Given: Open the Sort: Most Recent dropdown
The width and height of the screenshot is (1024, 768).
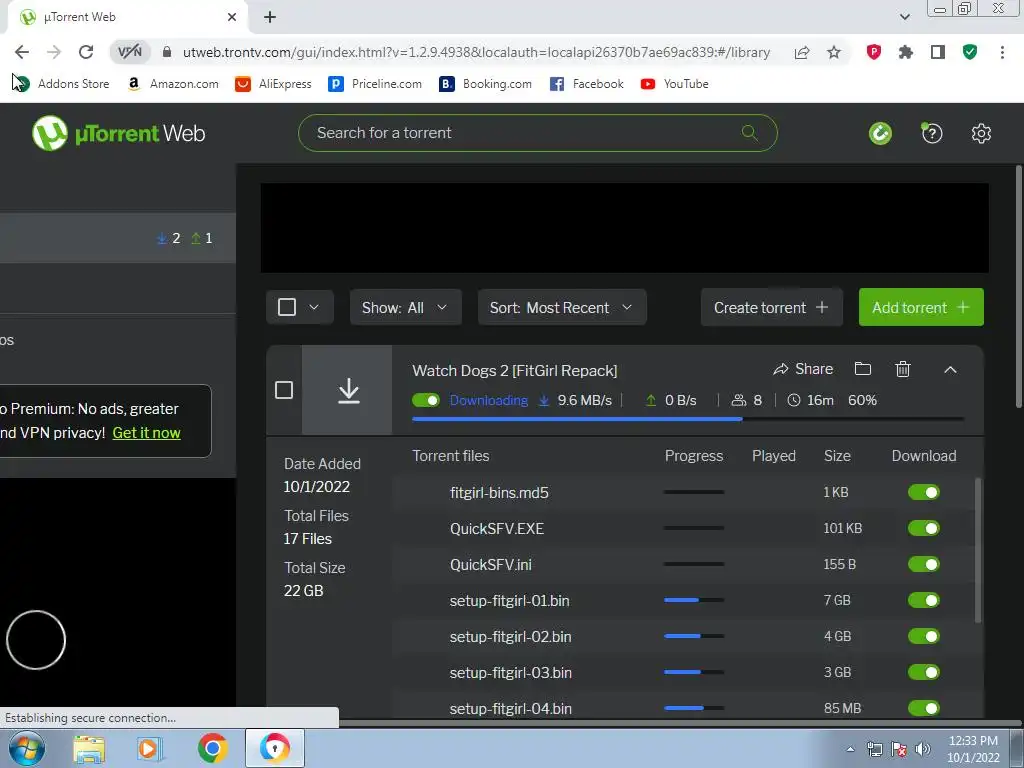Looking at the screenshot, I should [x=562, y=307].
